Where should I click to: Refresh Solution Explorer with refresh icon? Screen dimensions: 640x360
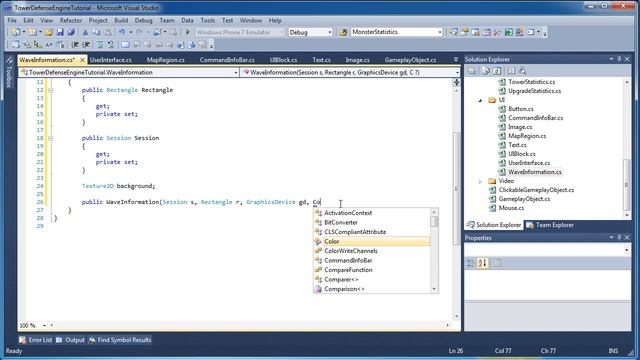click(x=497, y=71)
